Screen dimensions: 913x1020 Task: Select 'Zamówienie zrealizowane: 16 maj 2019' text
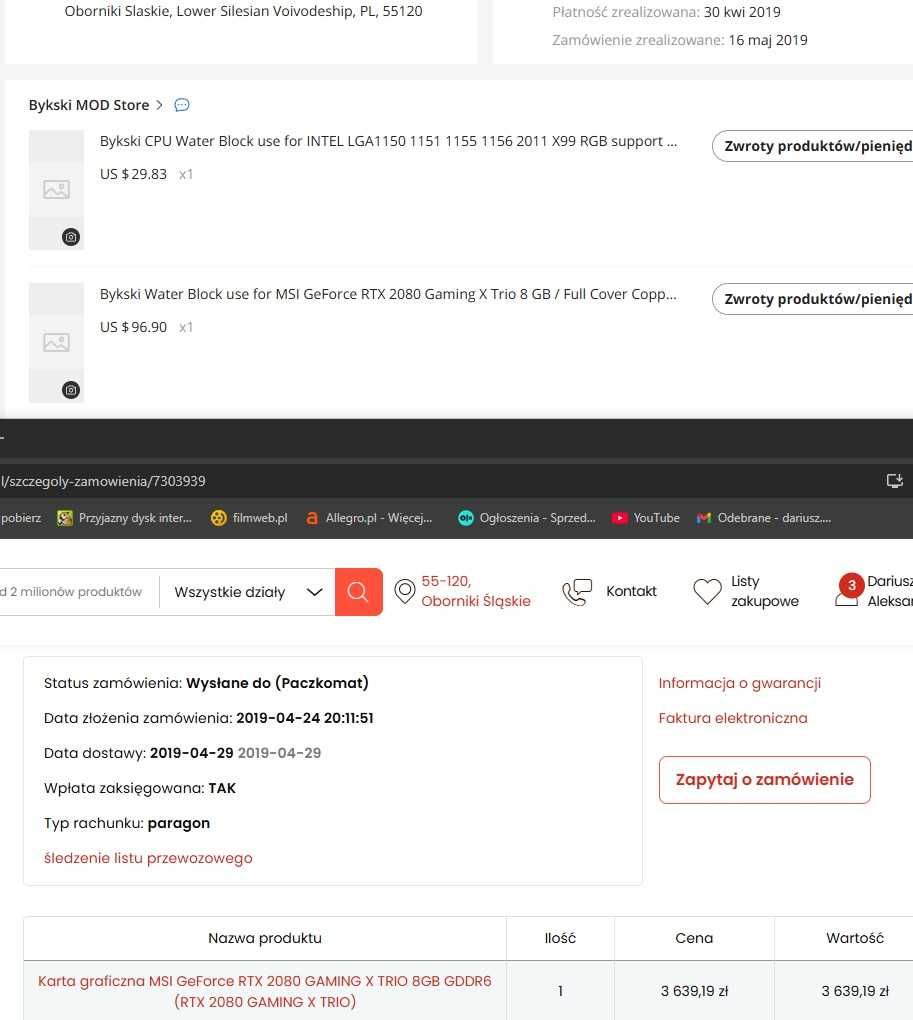coord(680,40)
